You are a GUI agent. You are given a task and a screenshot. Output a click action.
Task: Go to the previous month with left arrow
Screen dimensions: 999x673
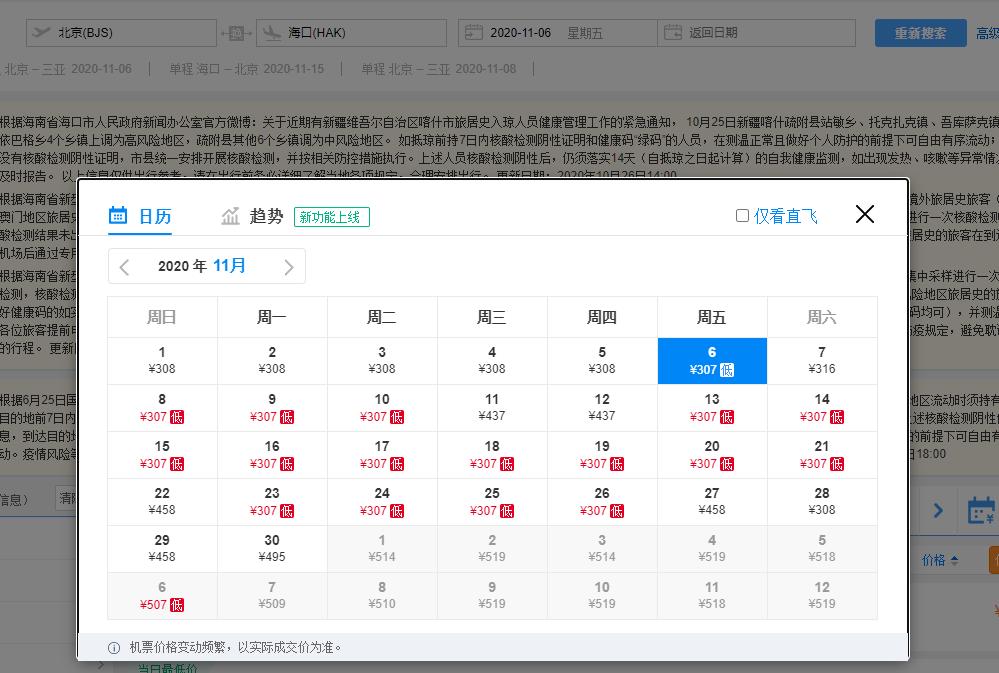click(124, 266)
